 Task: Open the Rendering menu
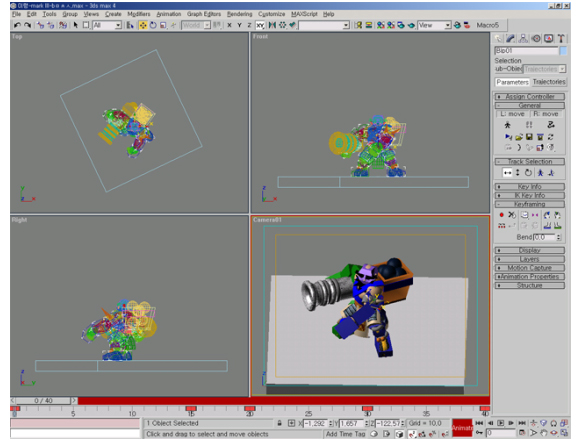pos(240,14)
